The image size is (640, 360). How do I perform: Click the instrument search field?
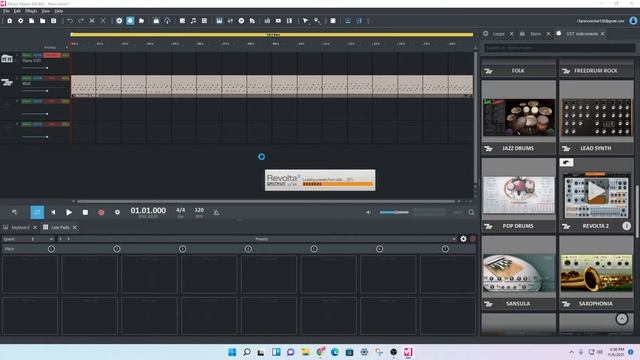[x=559, y=48]
